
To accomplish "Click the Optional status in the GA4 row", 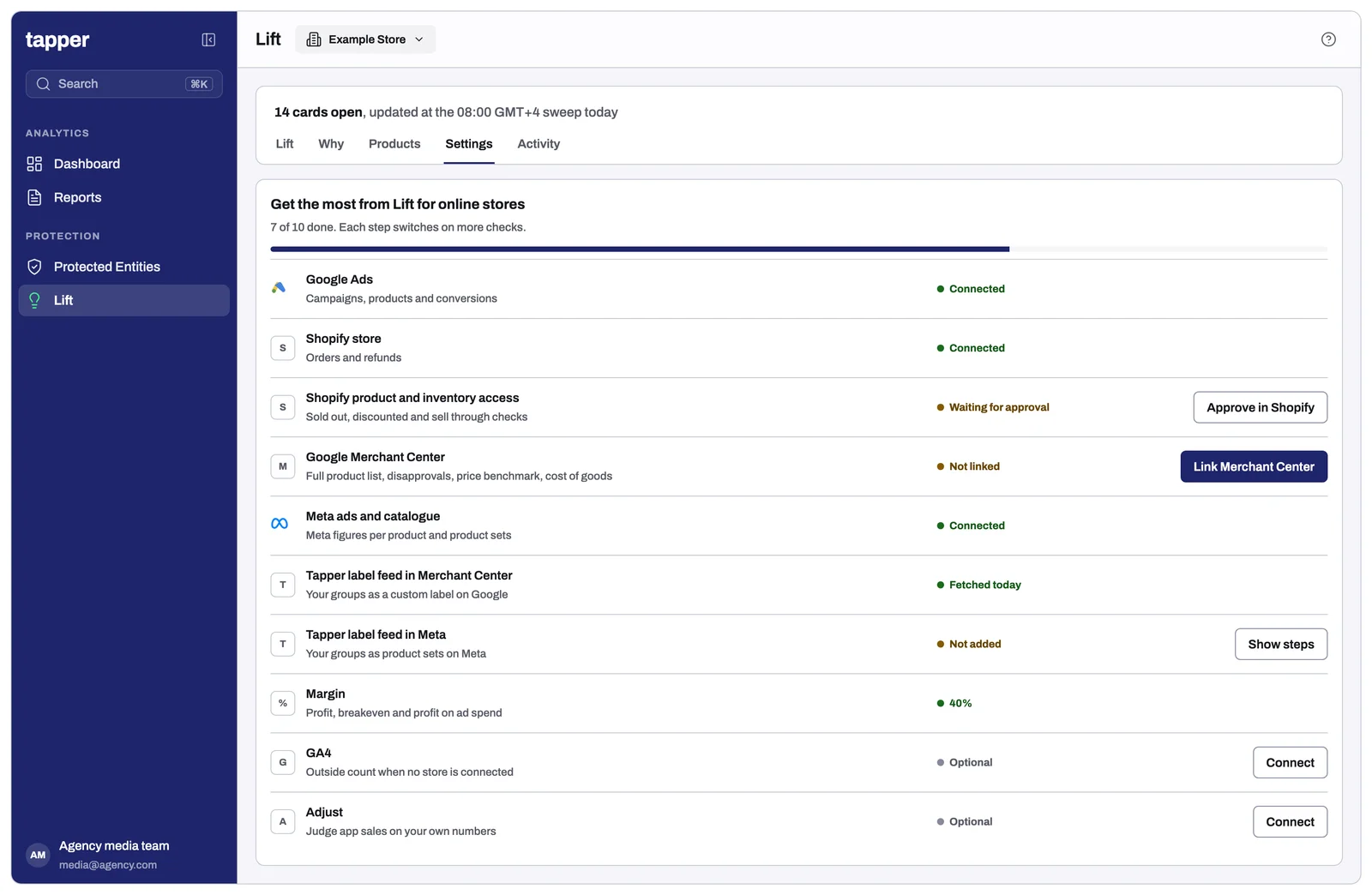I will (965, 762).
